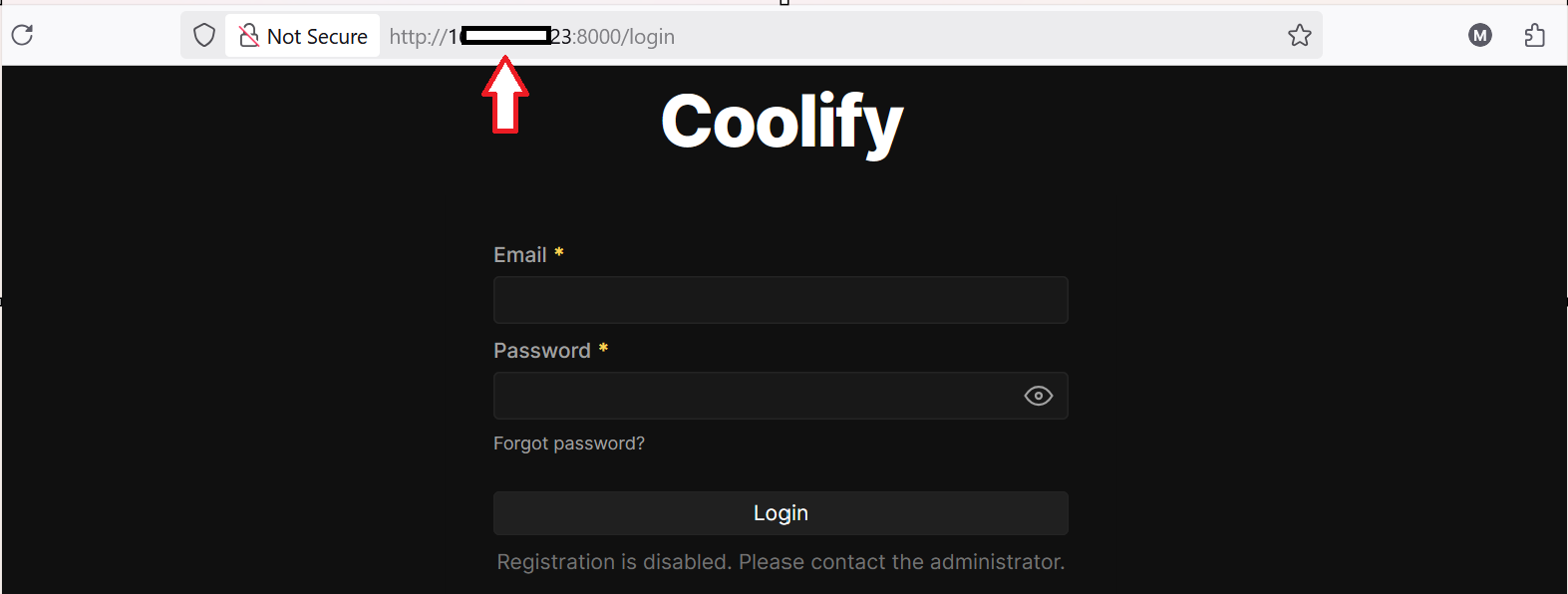This screenshot has width=1568, height=594.
Task: Click the Not Secure text label
Action: pyautogui.click(x=317, y=37)
